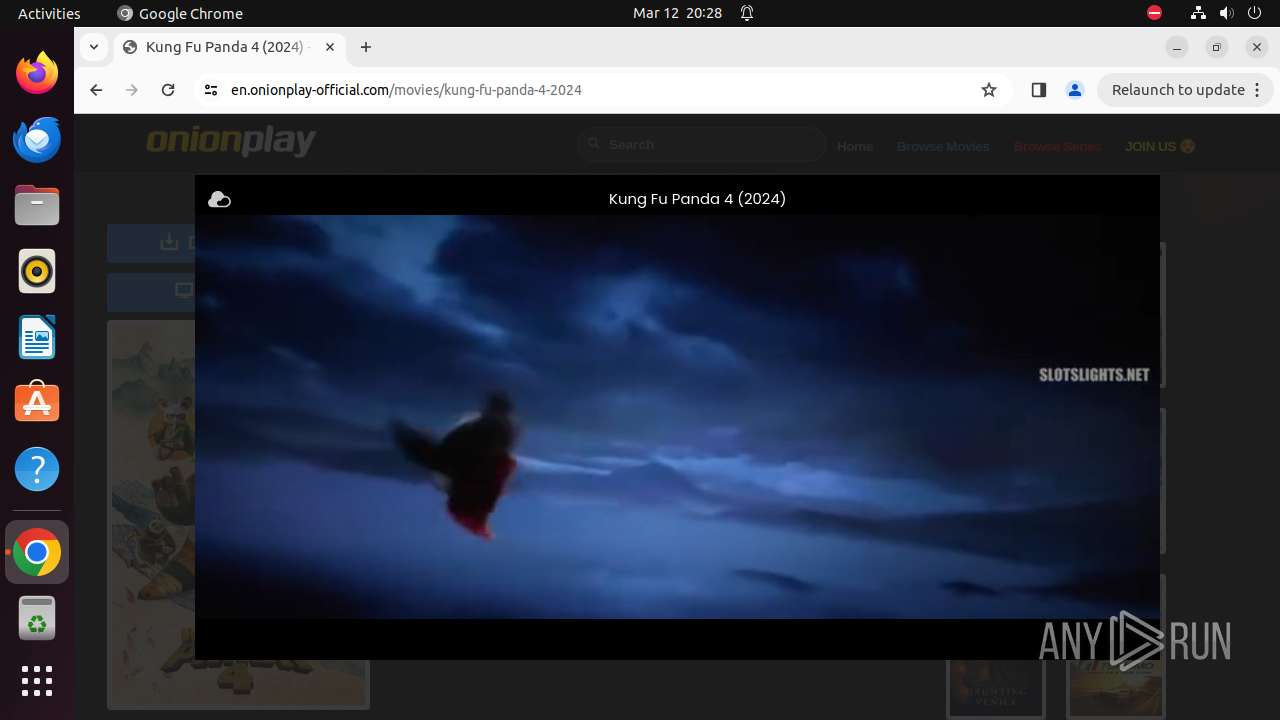Open Browse Series link
Viewport: 1280px width, 720px height.
pos(1057,146)
